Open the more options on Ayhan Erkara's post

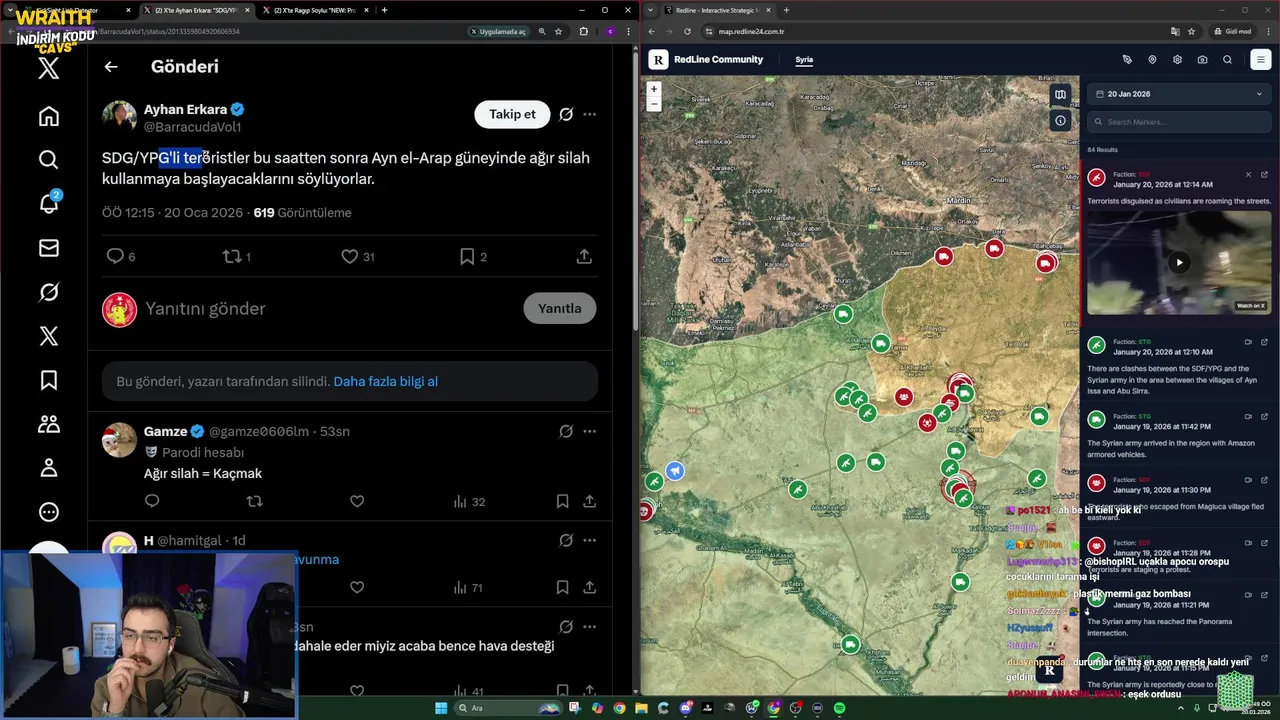pyautogui.click(x=590, y=114)
